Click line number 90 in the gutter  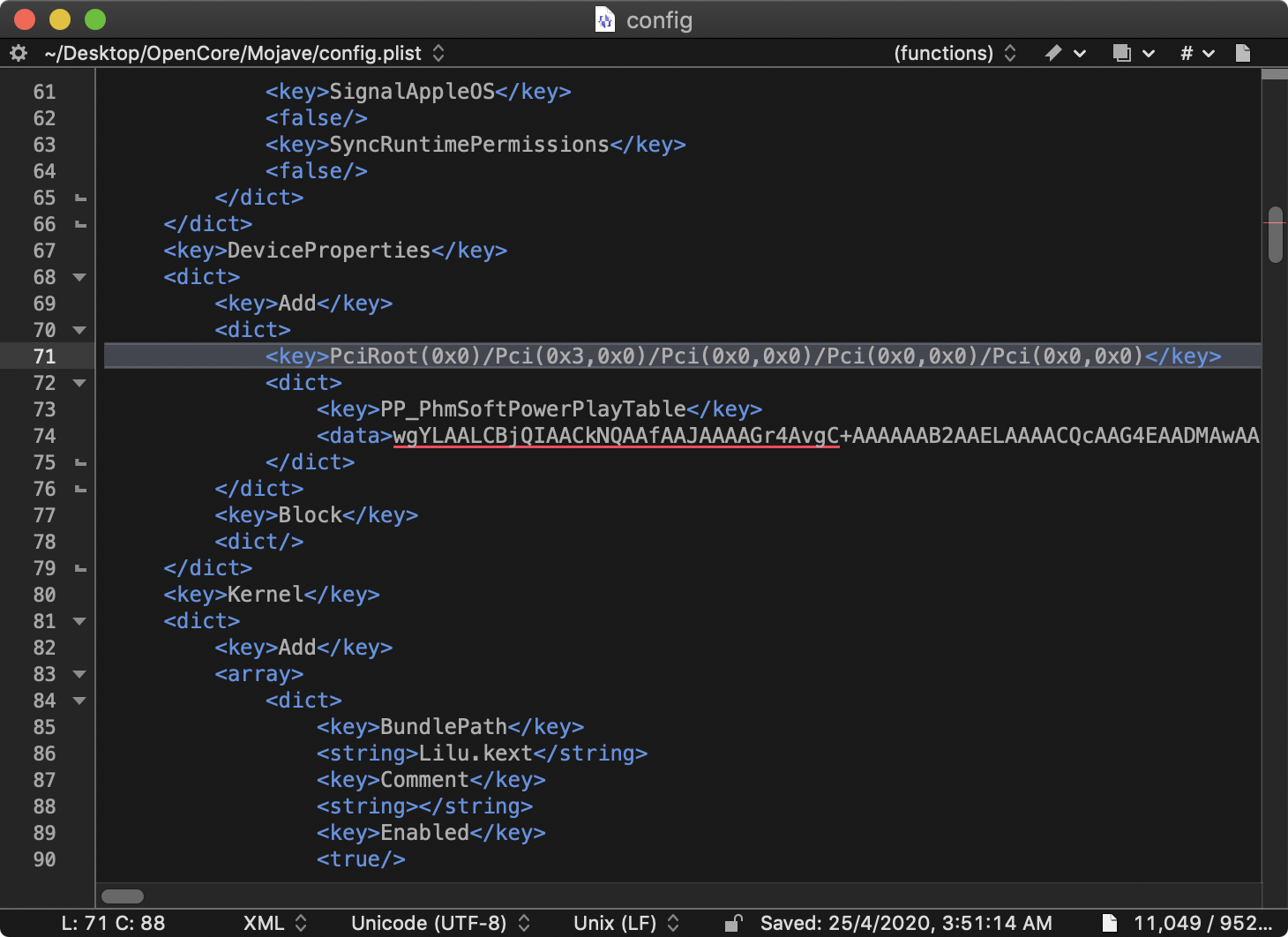[x=44, y=859]
